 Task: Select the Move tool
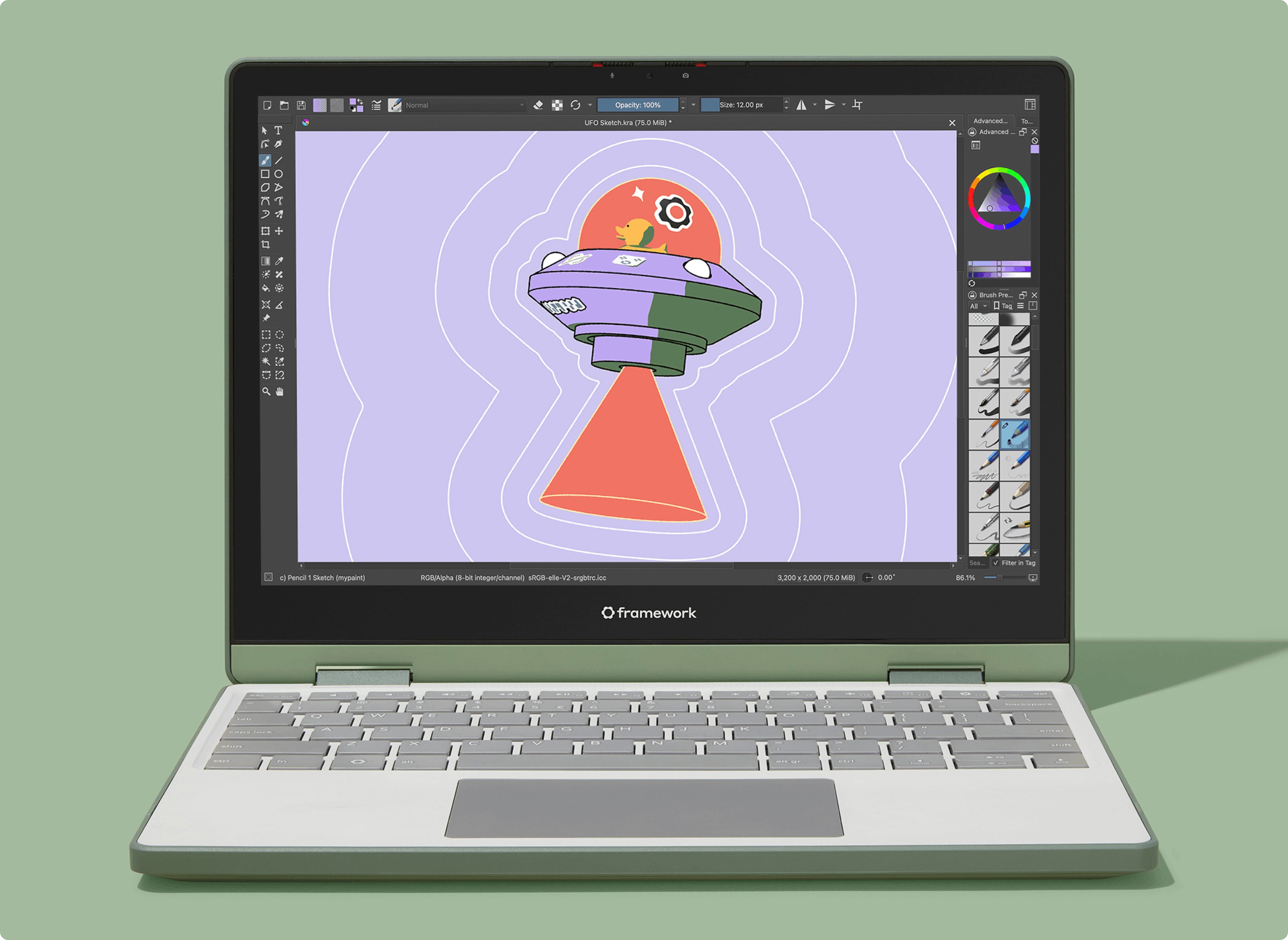coord(279,231)
